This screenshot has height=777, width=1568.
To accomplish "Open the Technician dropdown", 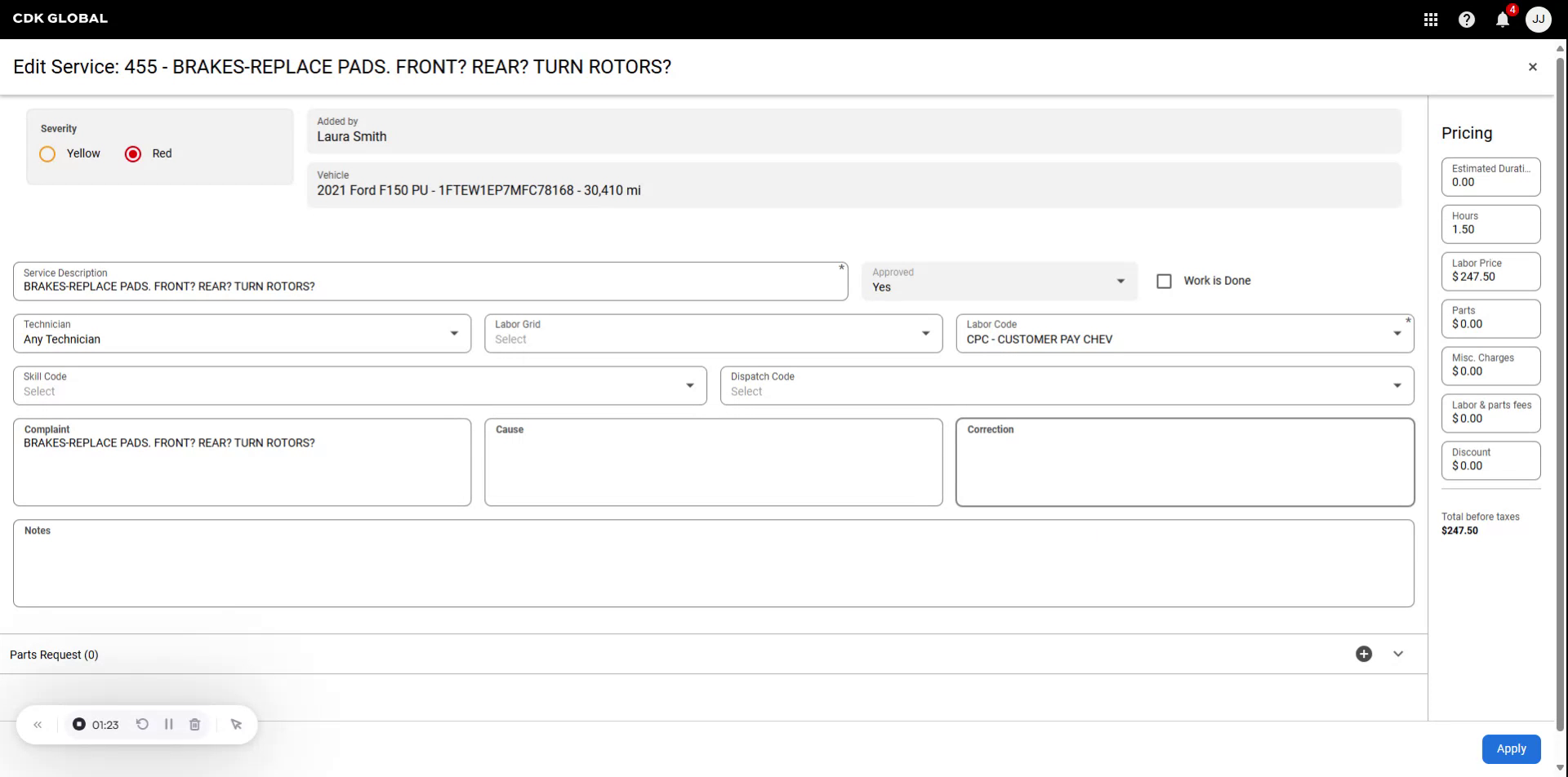I will [454, 333].
